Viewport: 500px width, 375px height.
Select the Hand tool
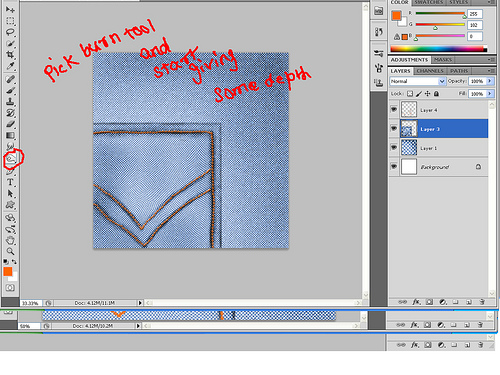pos(10,240)
